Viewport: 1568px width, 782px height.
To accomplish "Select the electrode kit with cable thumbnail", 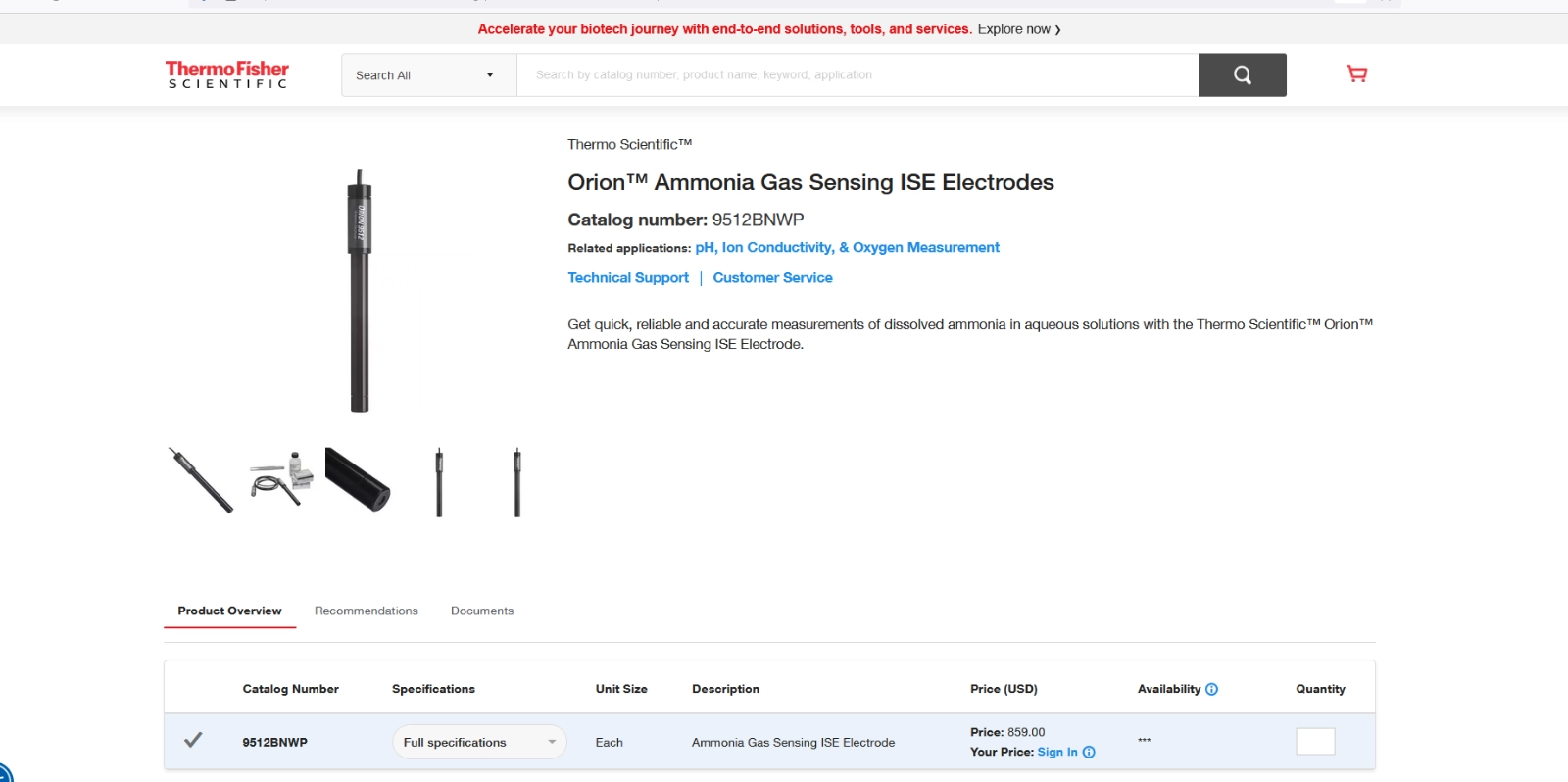I will pos(281,479).
